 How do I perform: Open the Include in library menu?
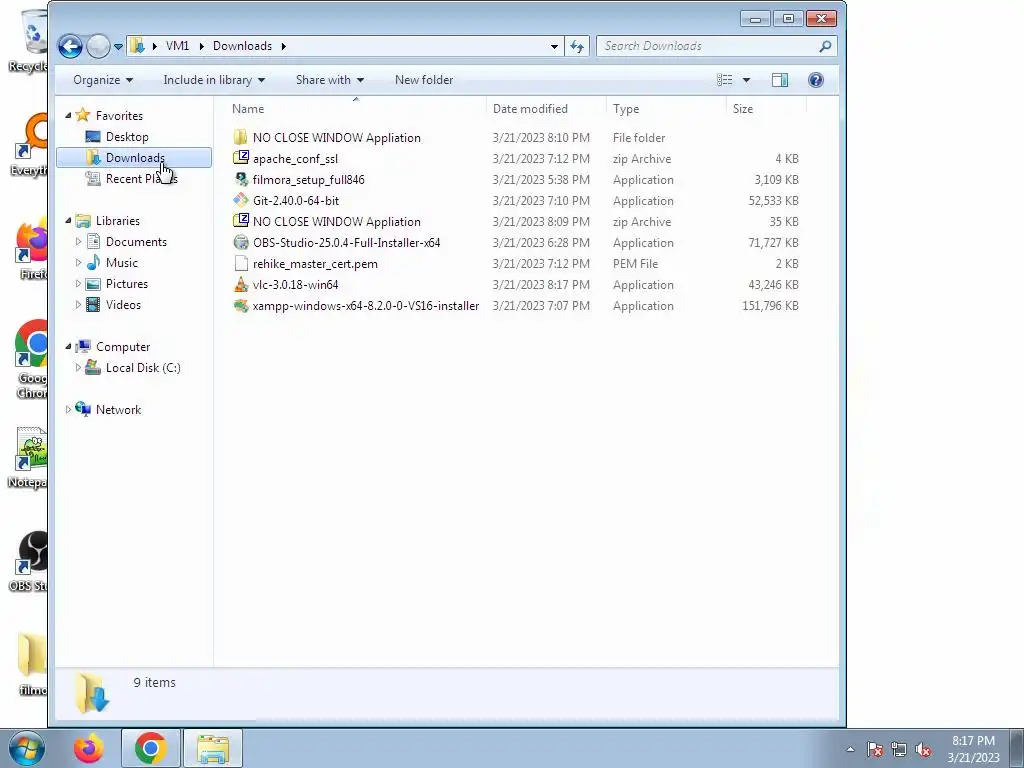[214, 80]
